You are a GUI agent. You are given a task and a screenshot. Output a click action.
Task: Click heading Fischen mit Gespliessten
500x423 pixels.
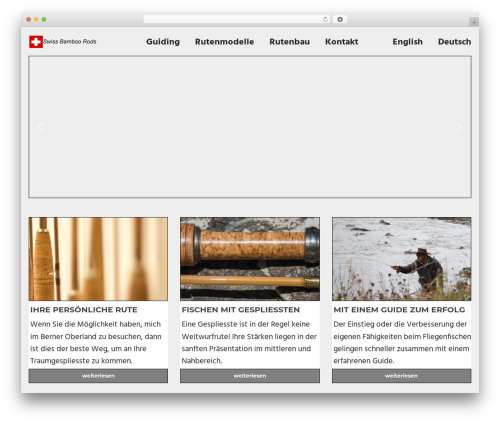(241, 310)
